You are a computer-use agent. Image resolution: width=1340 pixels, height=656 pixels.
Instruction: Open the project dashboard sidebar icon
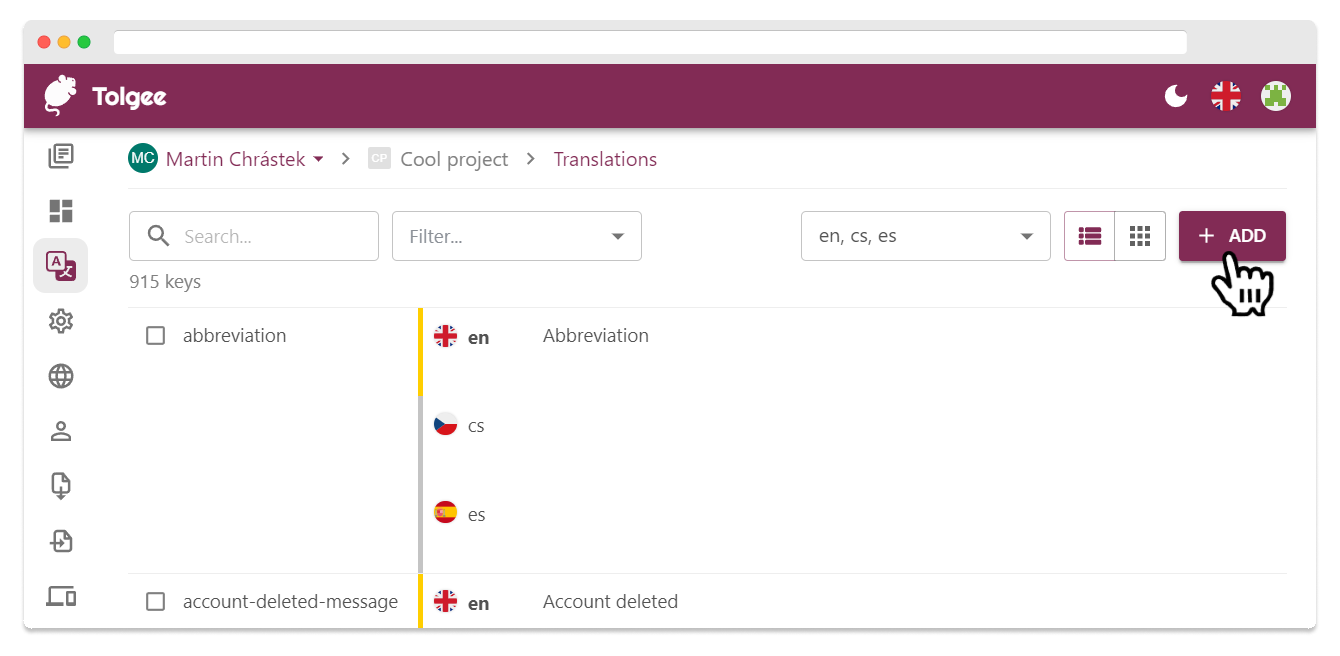(x=61, y=211)
